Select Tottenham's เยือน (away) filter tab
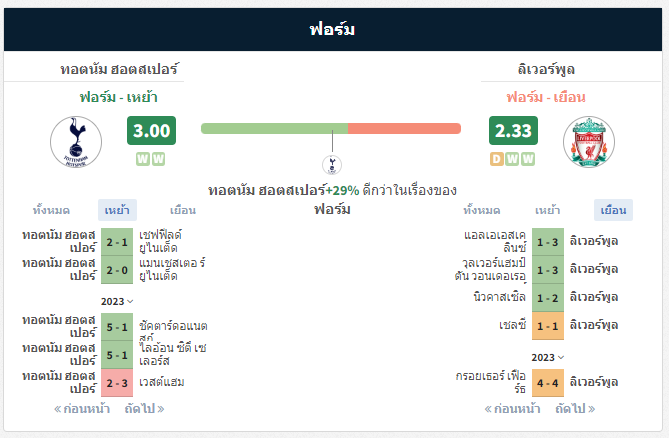Viewport: 669px width, 438px height. 183,210
